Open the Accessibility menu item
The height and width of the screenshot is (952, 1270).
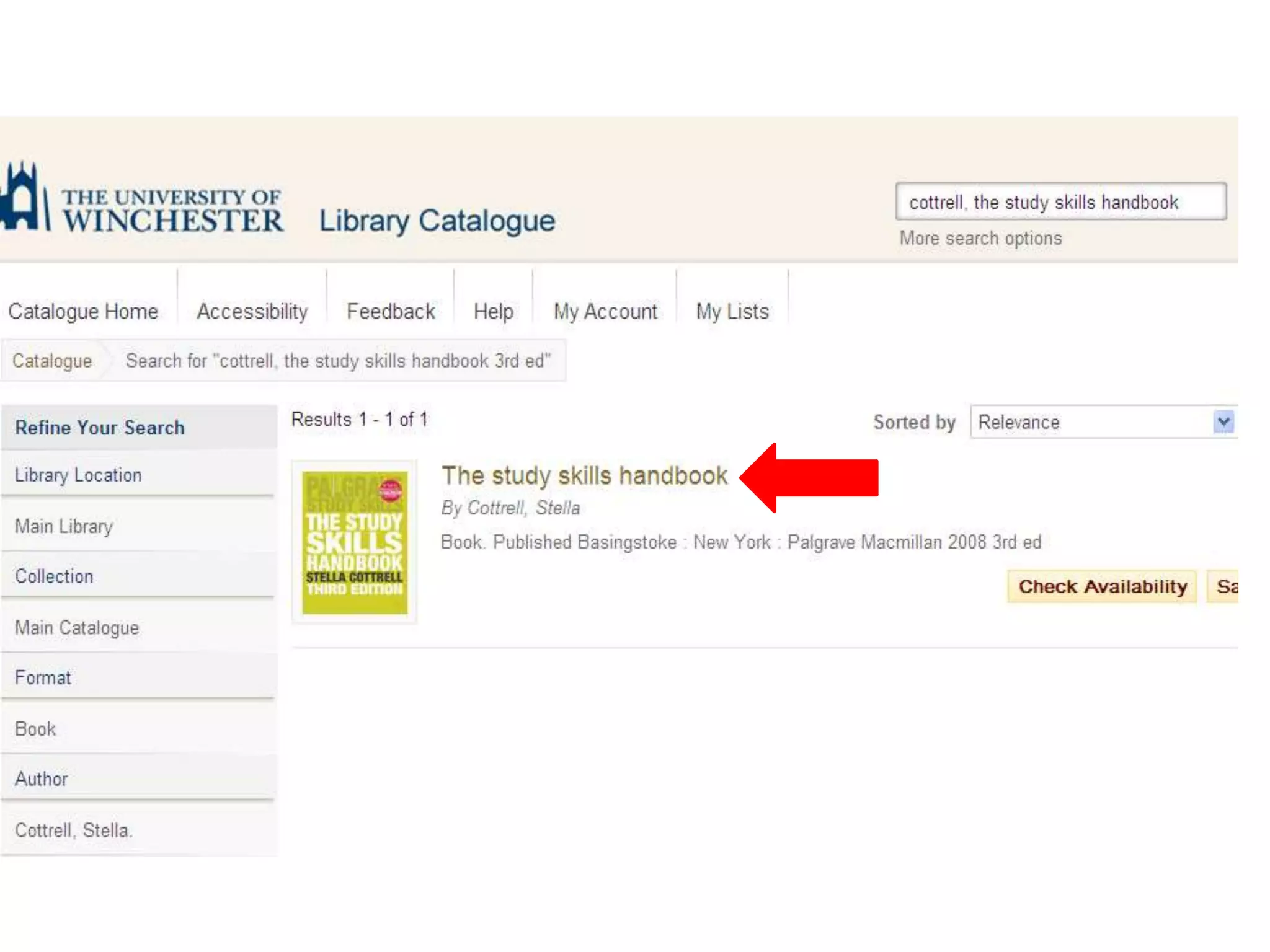click(252, 311)
